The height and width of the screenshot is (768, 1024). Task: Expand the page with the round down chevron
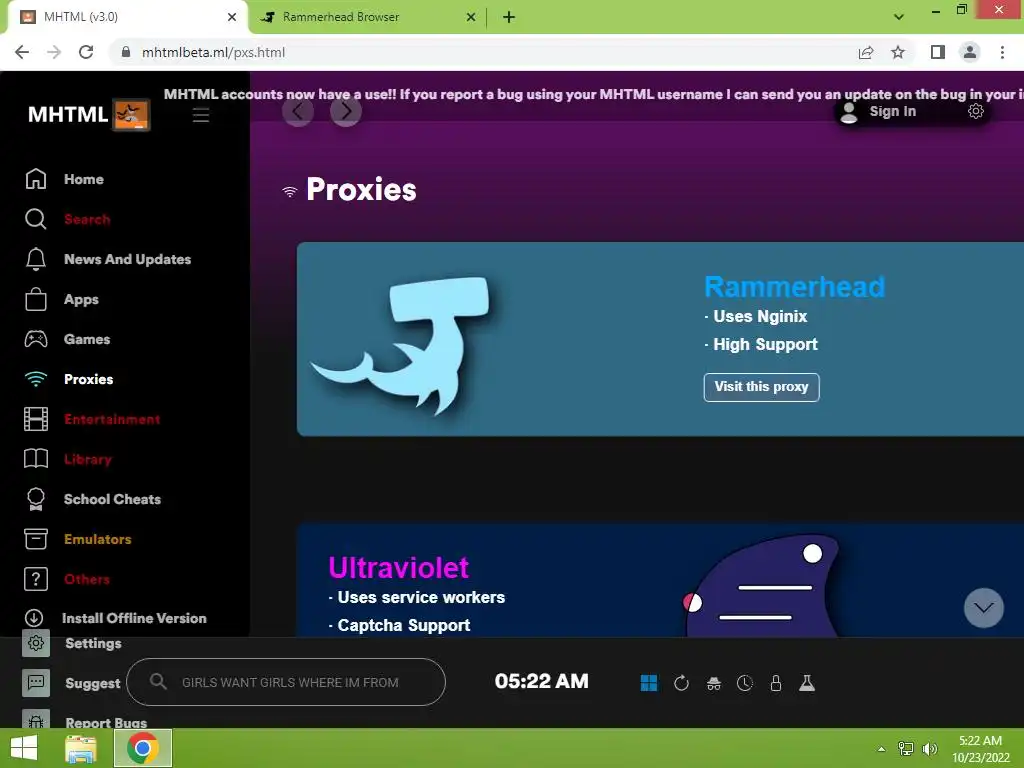[x=984, y=608]
